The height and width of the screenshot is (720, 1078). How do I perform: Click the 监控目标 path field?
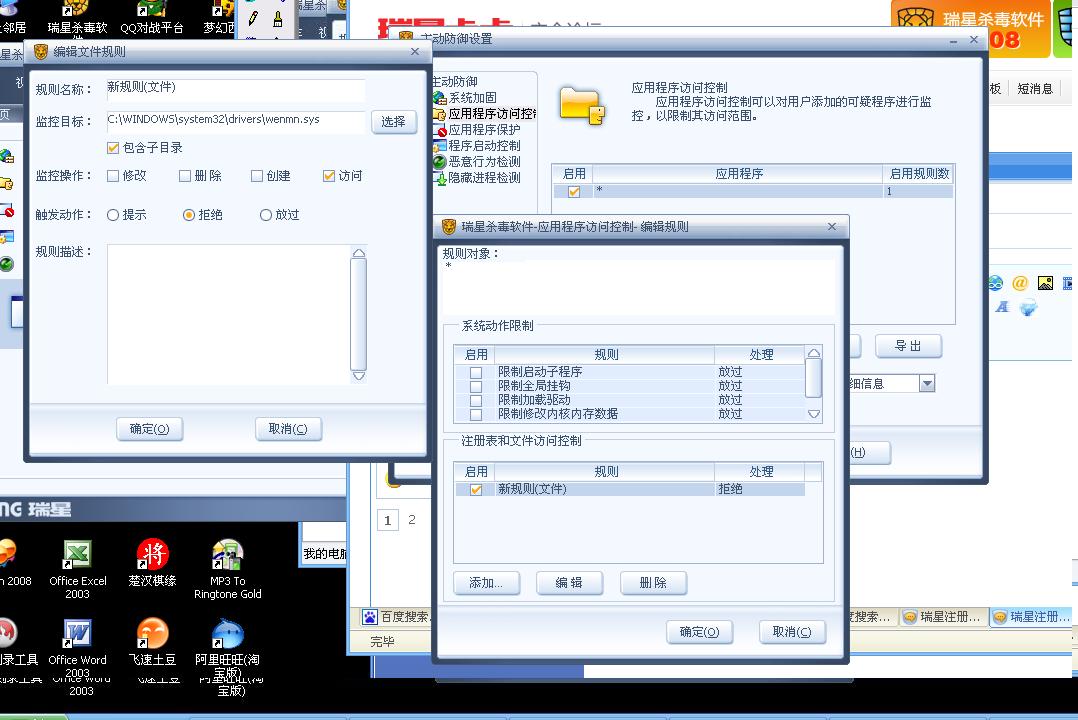(236, 120)
